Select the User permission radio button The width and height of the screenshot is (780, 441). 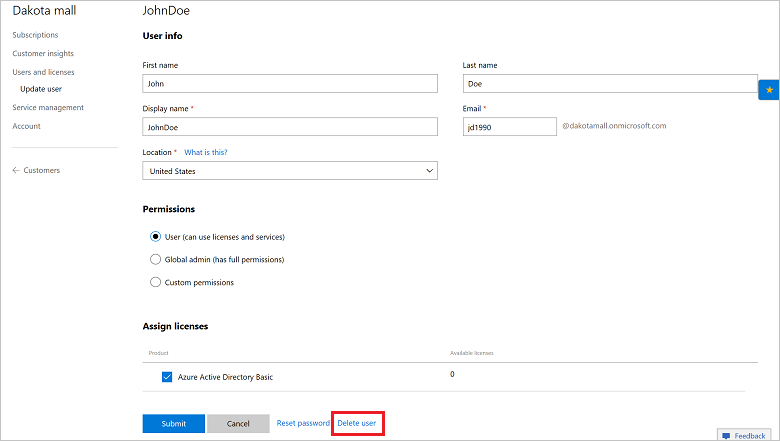point(155,237)
